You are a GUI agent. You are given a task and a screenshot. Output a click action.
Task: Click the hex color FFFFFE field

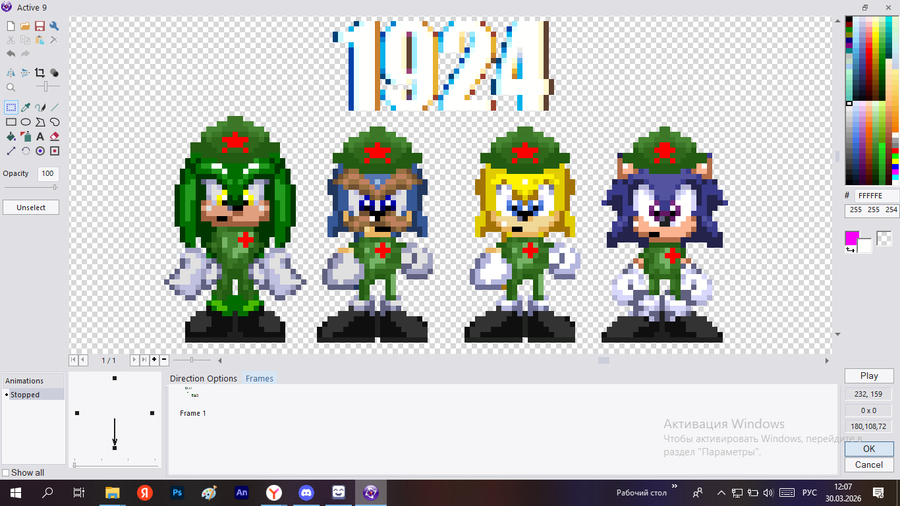pyautogui.click(x=876, y=196)
